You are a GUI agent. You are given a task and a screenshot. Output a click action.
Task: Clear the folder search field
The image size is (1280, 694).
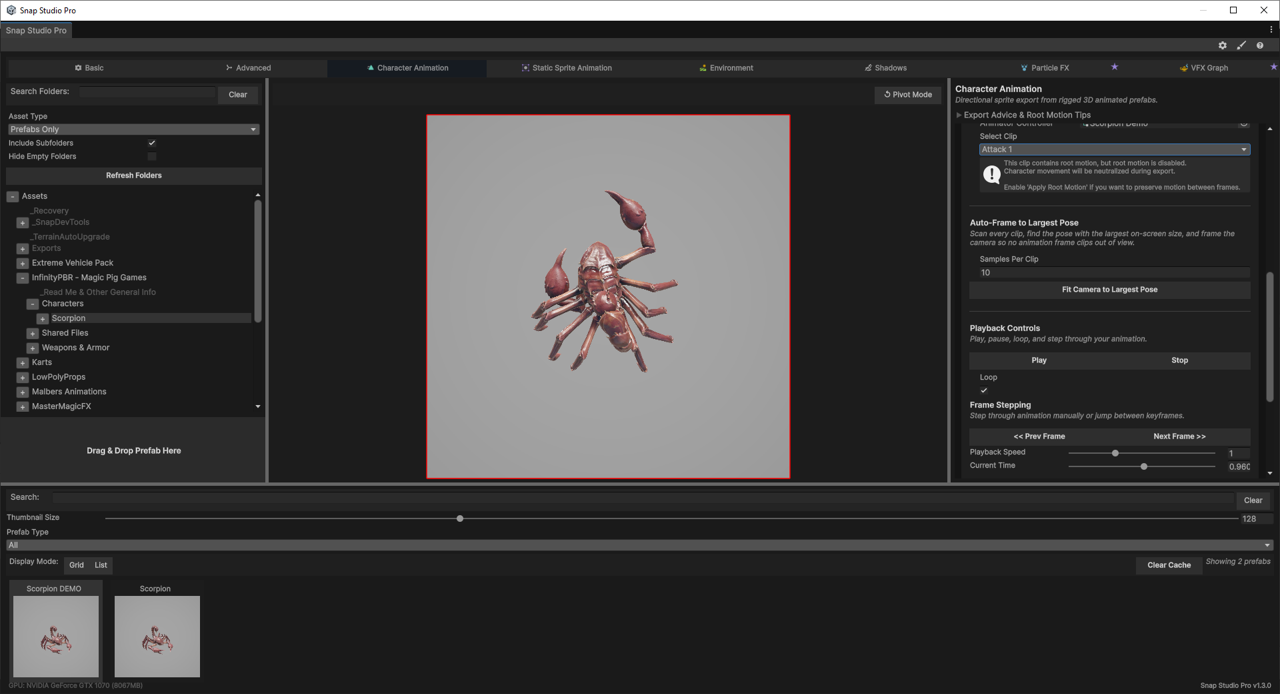click(x=238, y=95)
